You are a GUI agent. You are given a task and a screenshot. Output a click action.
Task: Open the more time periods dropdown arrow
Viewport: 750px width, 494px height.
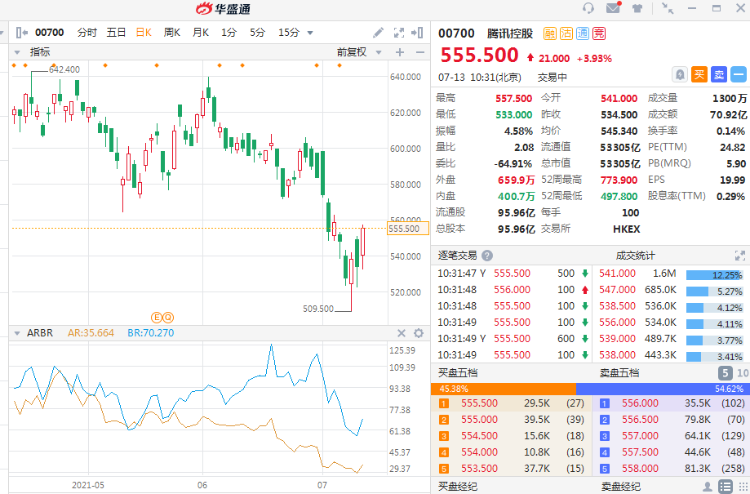(310, 33)
